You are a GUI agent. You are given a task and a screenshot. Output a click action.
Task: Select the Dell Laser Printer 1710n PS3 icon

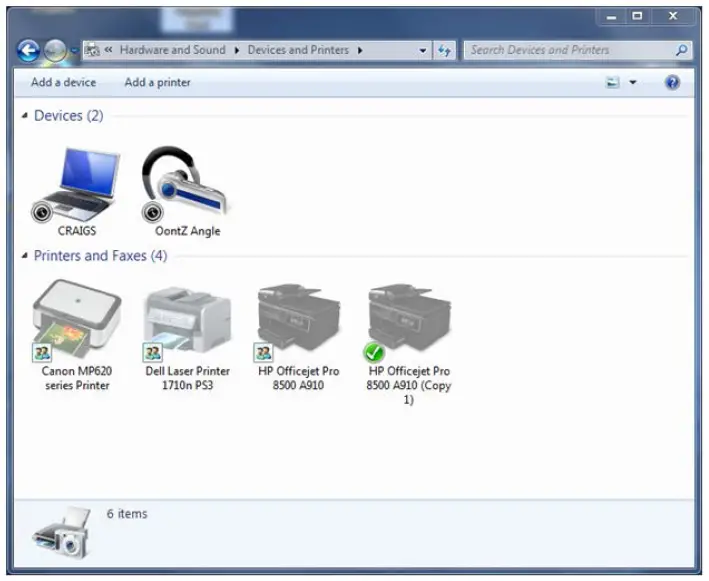tap(187, 324)
